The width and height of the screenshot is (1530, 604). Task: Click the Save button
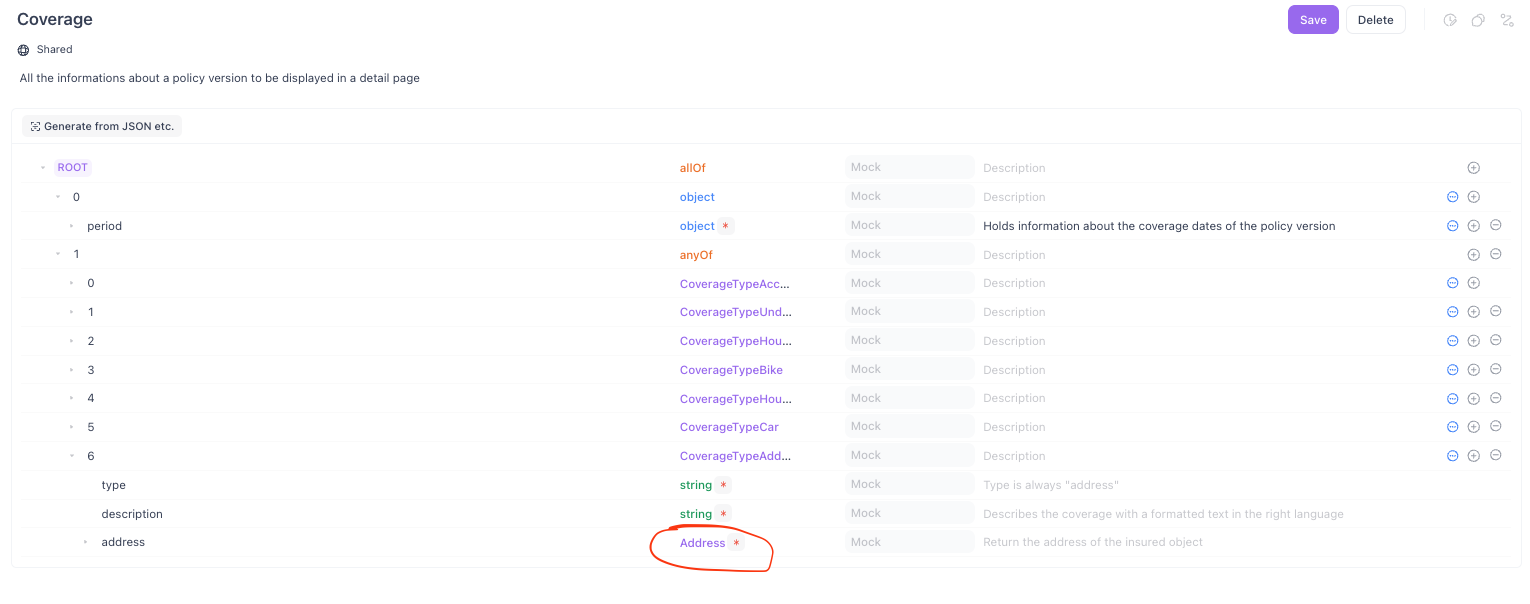click(x=1312, y=20)
